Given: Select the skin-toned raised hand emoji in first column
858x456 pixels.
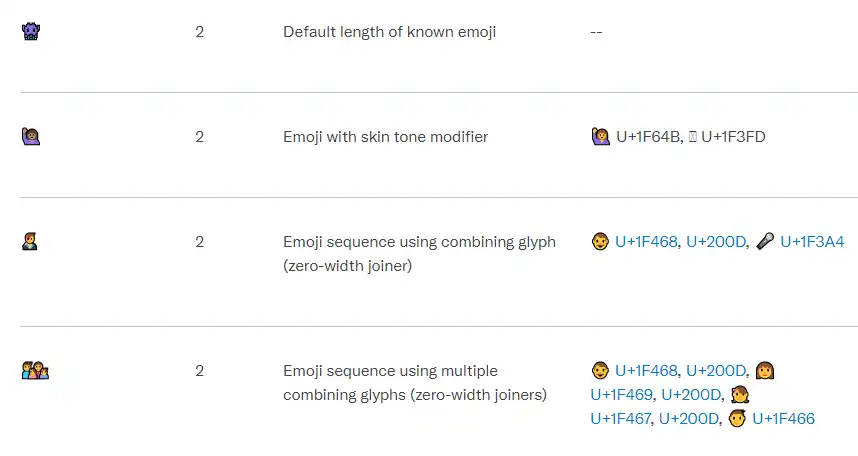Looking at the screenshot, I should (x=31, y=136).
